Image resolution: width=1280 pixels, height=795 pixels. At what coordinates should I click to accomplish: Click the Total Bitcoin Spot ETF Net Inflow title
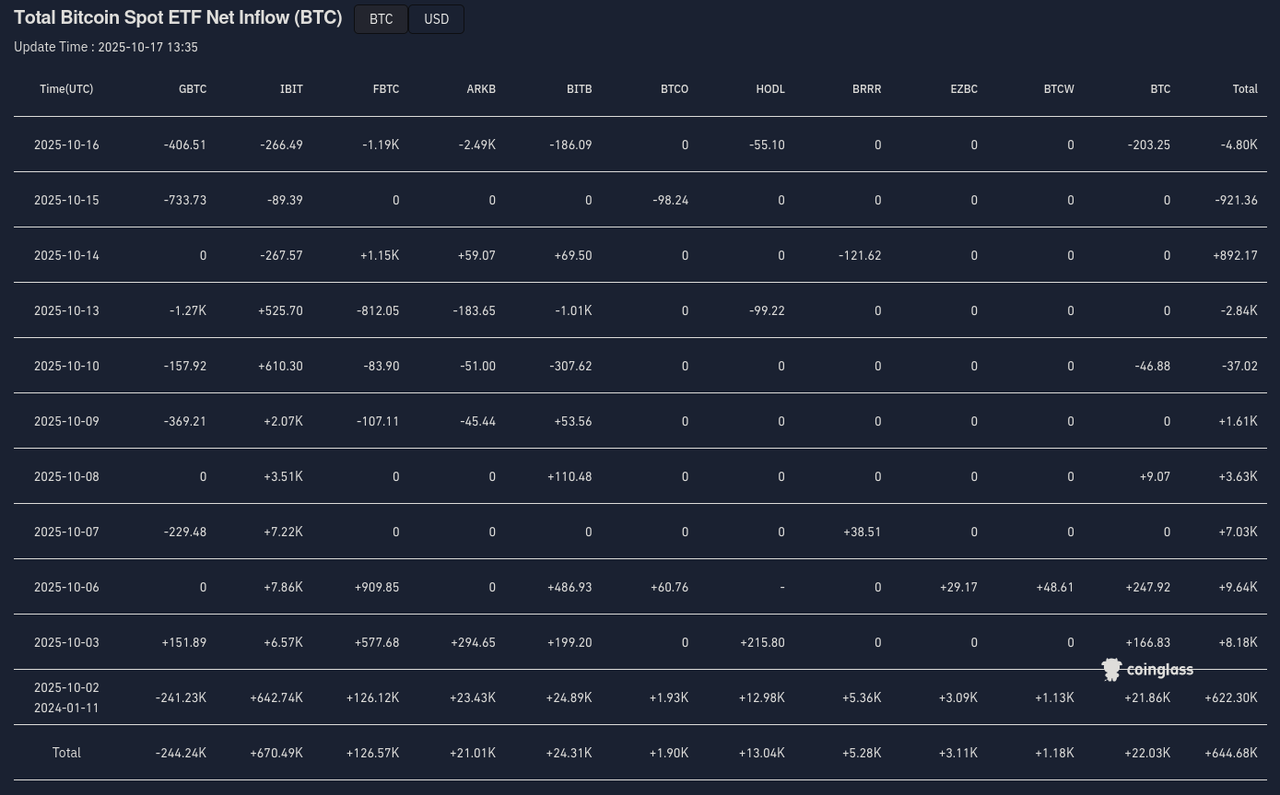tap(178, 18)
